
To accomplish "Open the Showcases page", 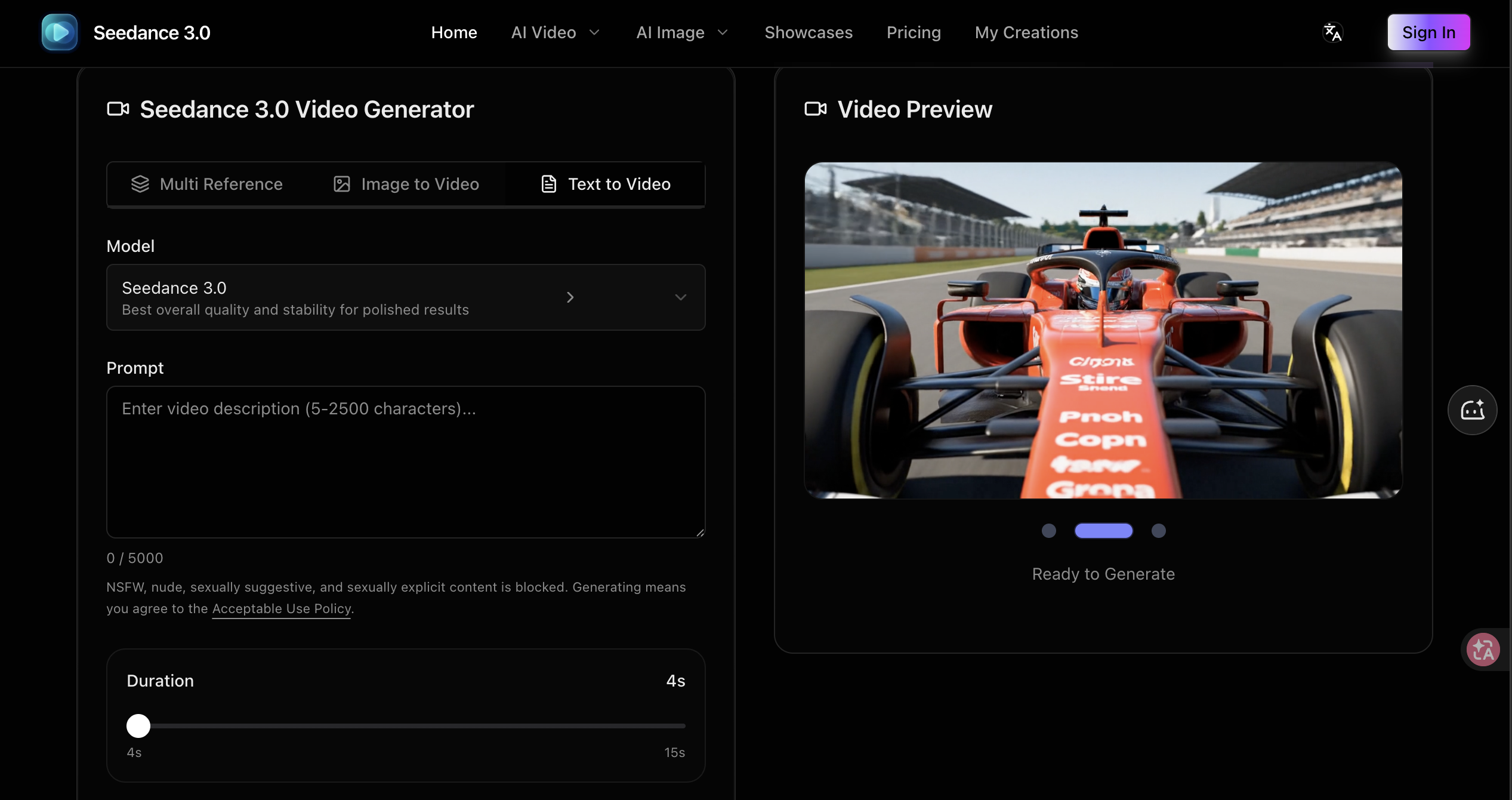I will (809, 32).
